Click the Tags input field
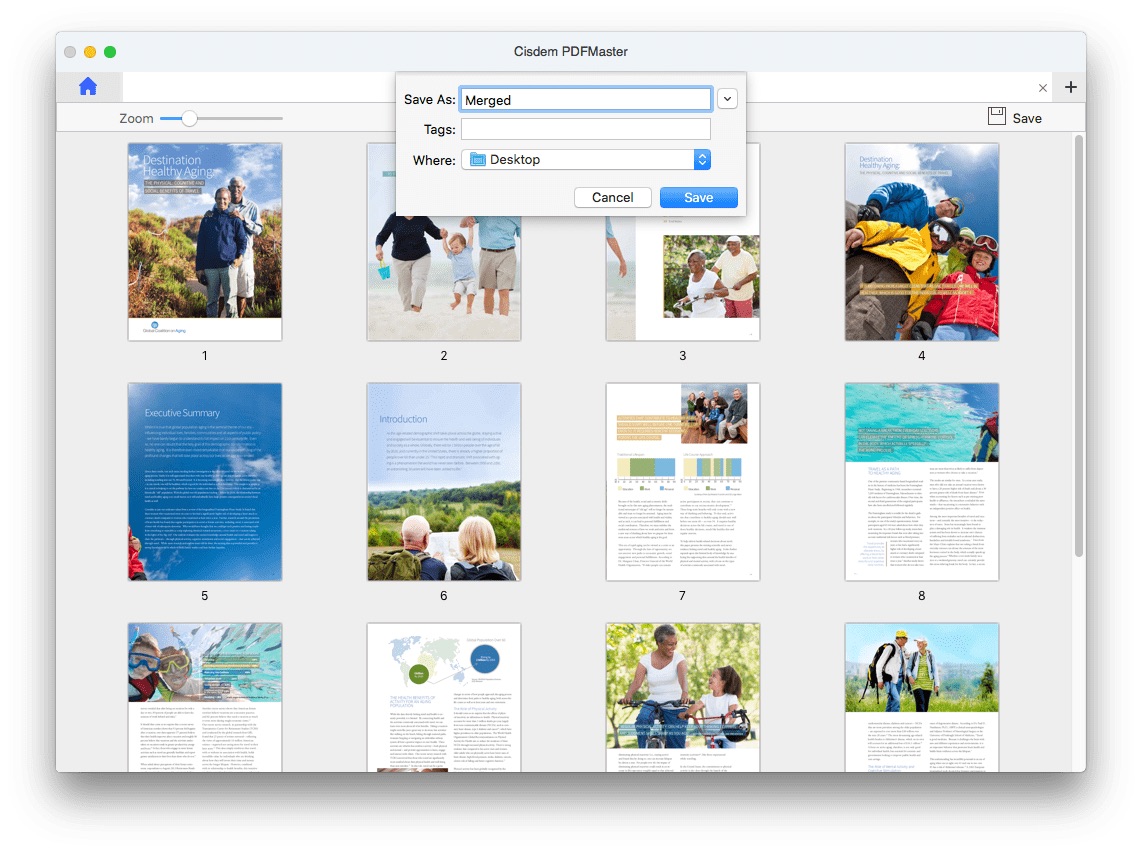The height and width of the screenshot is (852, 1142). point(585,129)
